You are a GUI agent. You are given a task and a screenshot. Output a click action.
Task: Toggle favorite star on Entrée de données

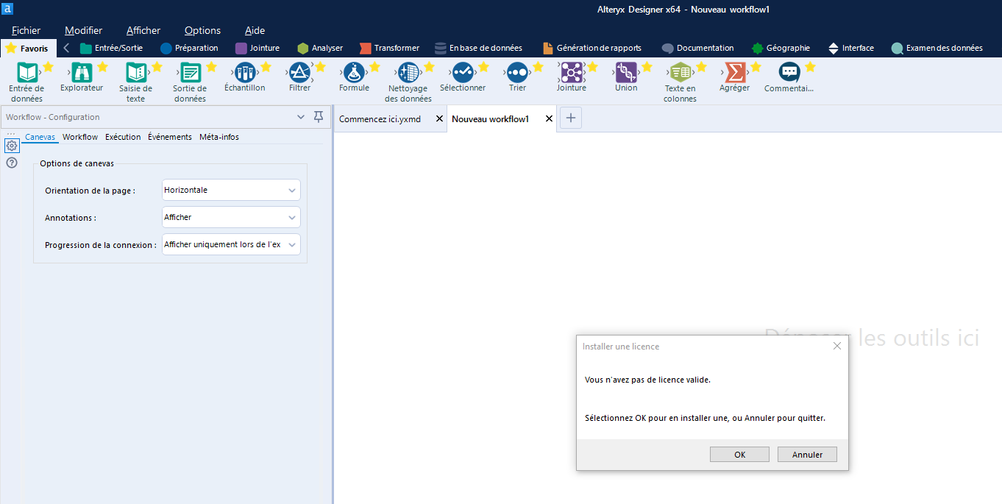point(48,66)
